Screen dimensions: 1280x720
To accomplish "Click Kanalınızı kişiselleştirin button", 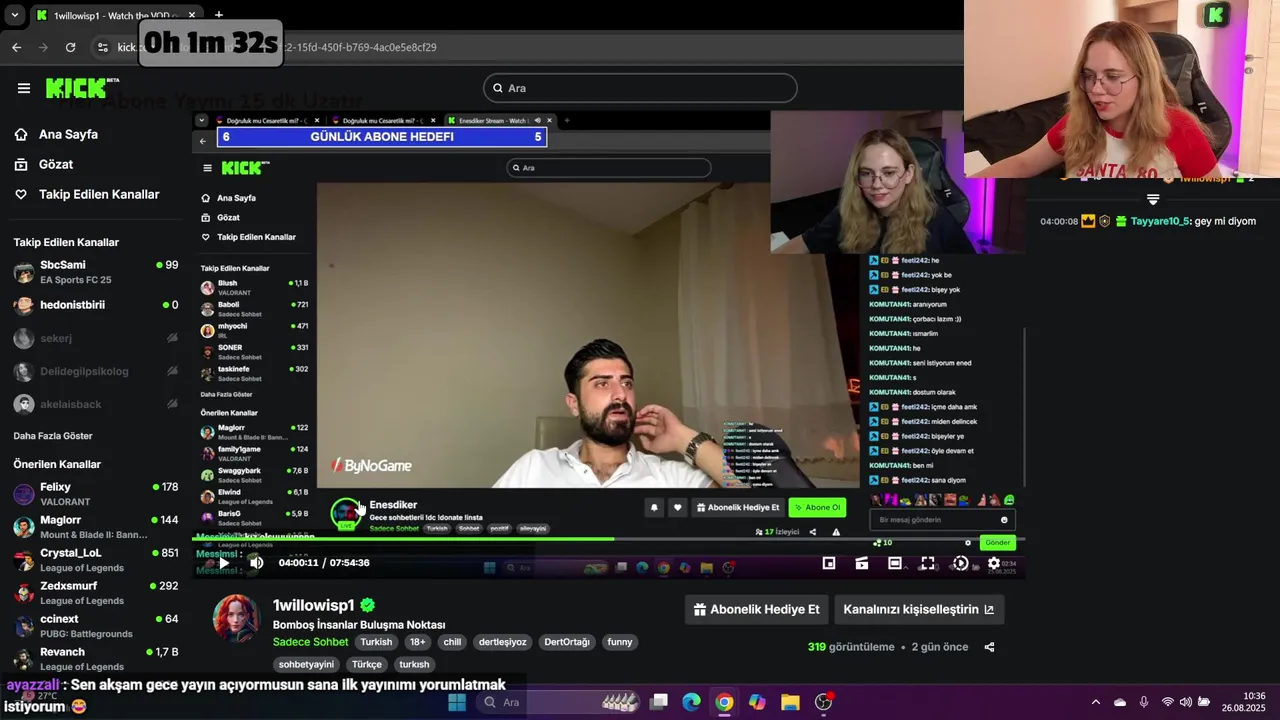I will click(x=918, y=609).
